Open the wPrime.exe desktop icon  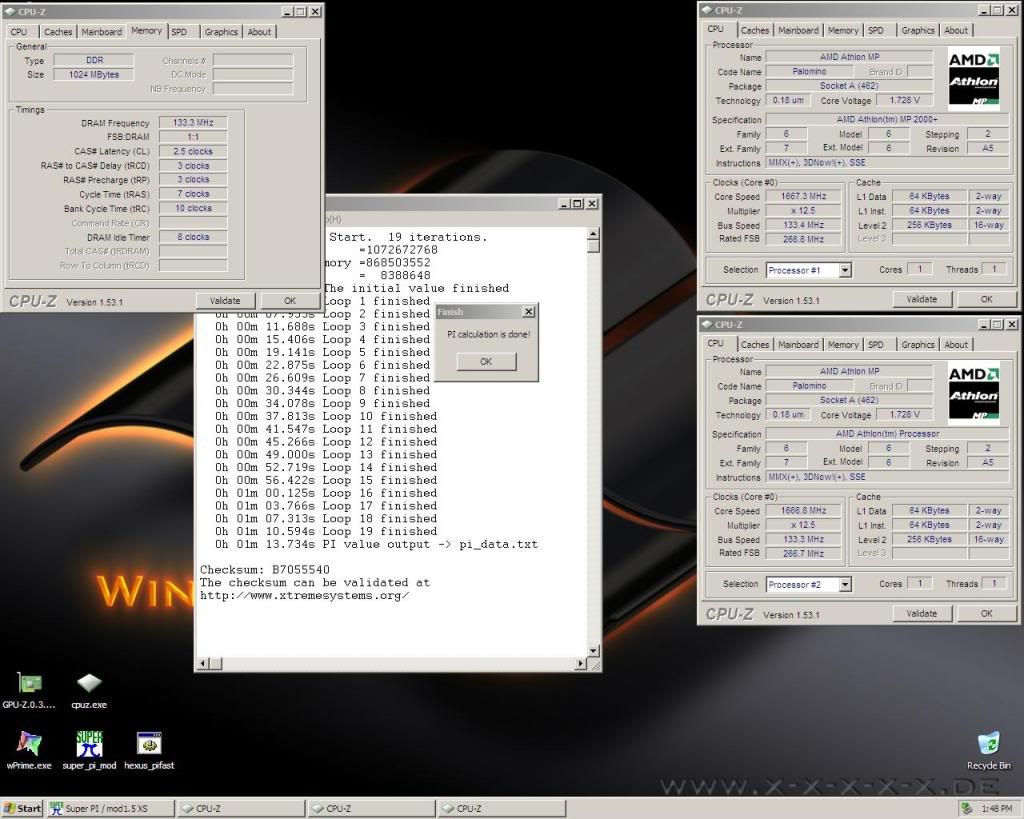[x=29, y=750]
